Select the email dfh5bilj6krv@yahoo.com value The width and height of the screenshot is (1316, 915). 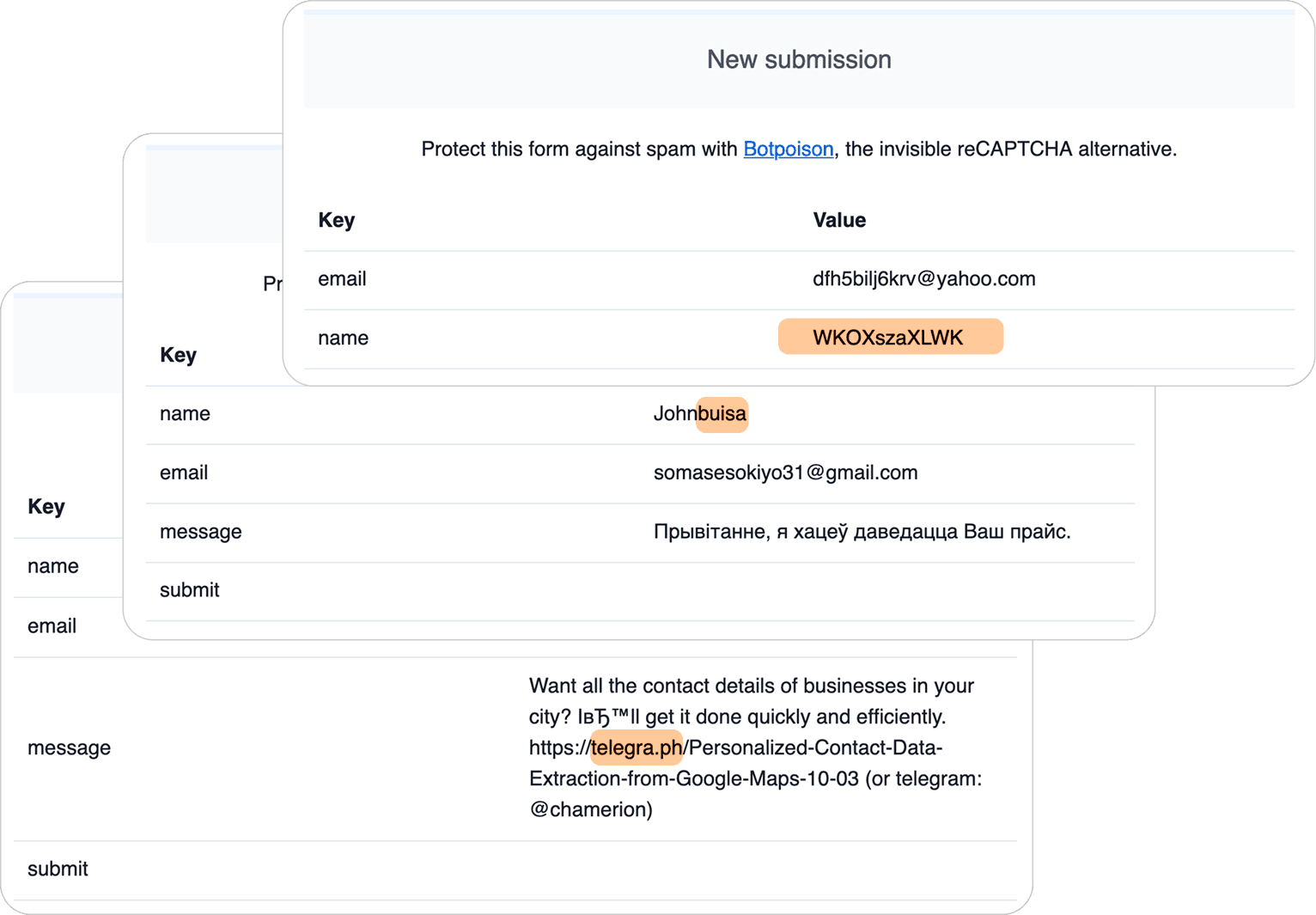point(923,278)
